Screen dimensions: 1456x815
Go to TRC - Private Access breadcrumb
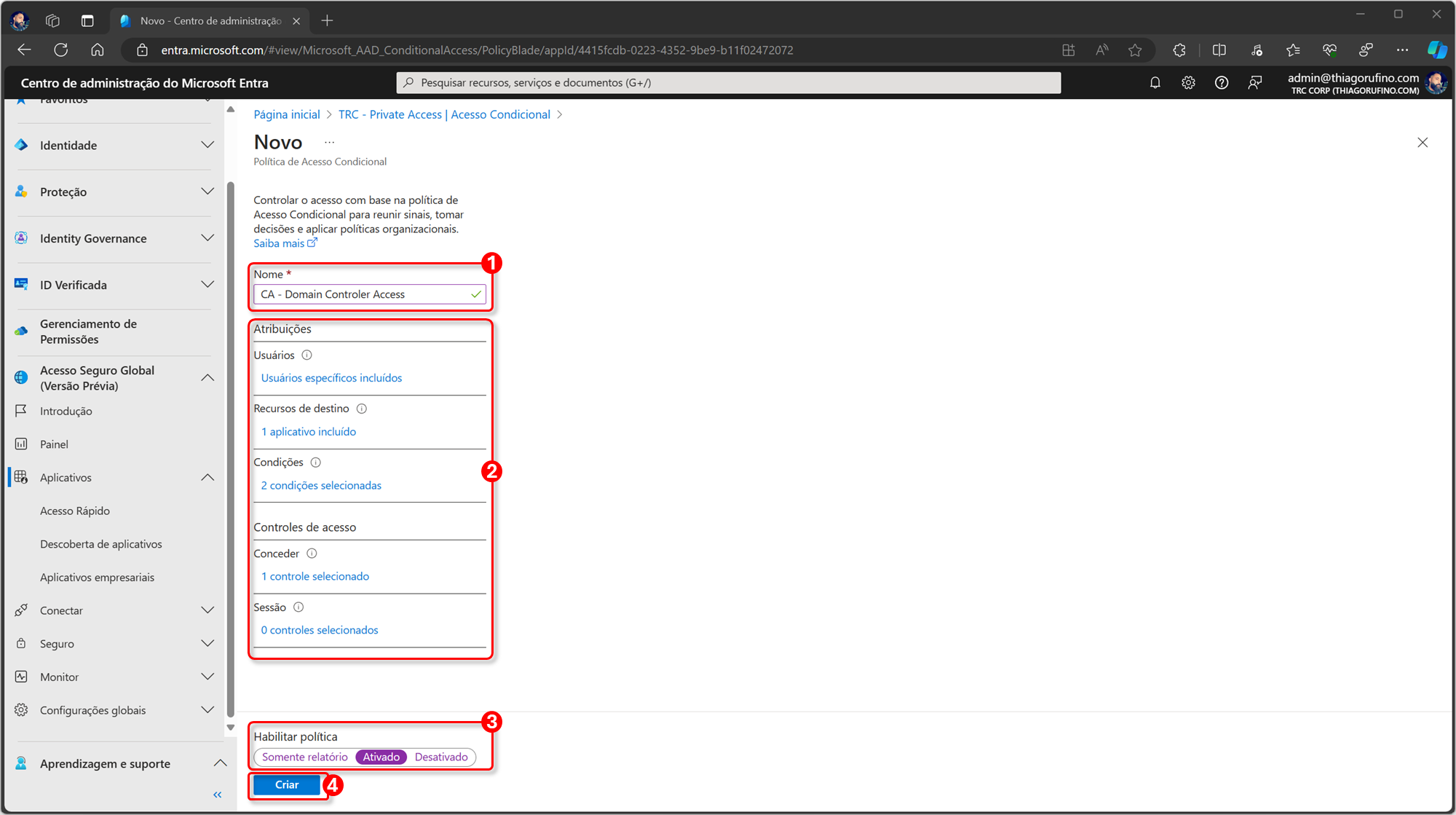[444, 115]
